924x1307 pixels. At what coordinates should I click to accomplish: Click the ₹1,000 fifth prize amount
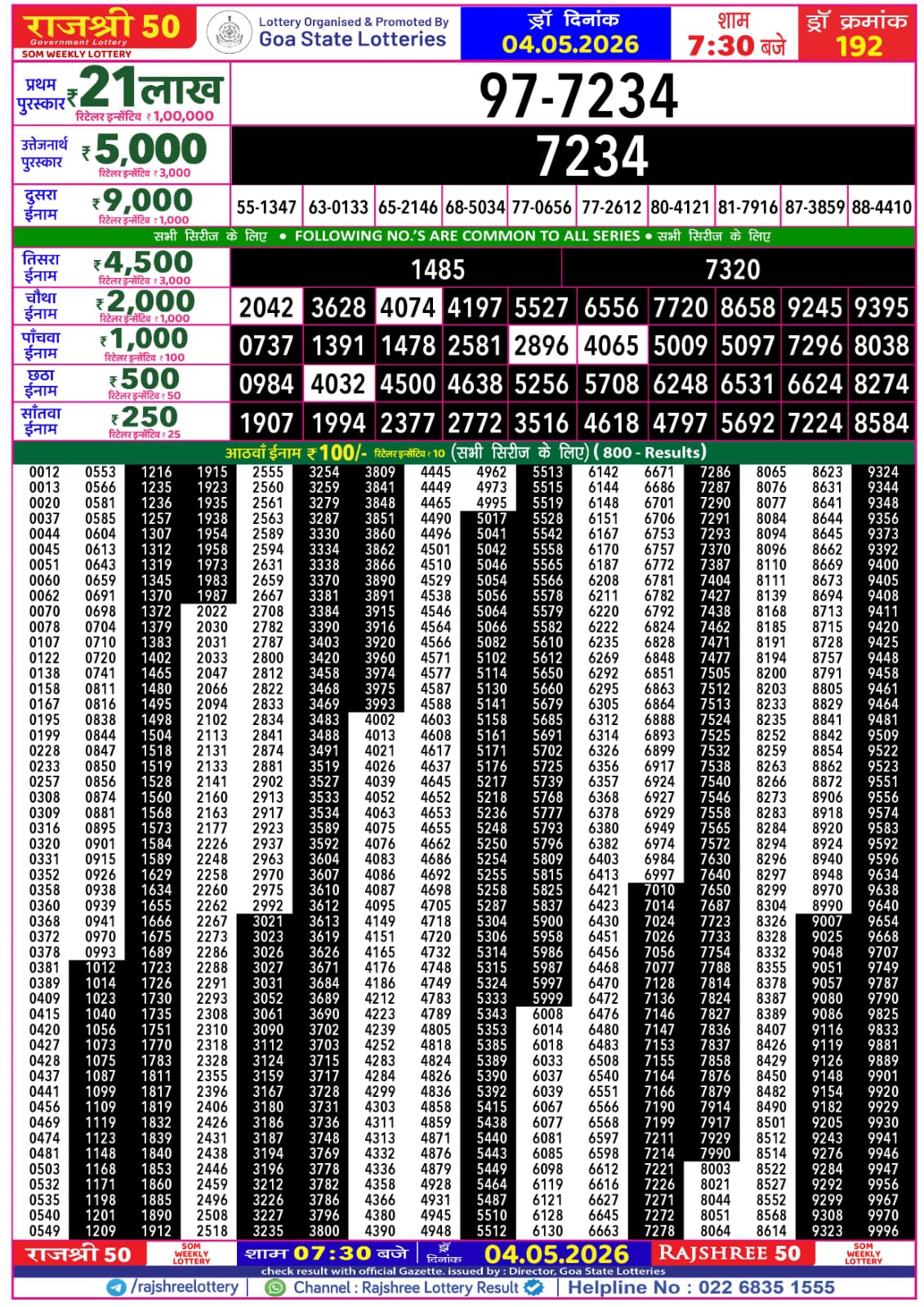144,339
